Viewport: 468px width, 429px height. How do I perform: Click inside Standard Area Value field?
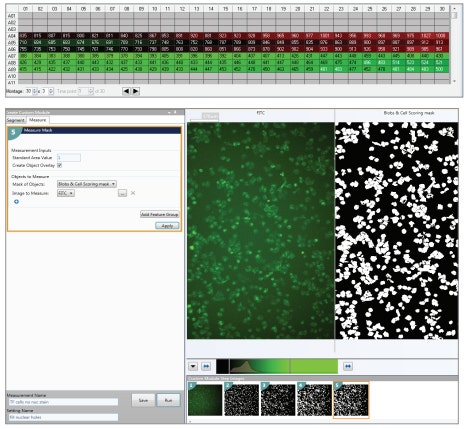pyautogui.click(x=69, y=157)
